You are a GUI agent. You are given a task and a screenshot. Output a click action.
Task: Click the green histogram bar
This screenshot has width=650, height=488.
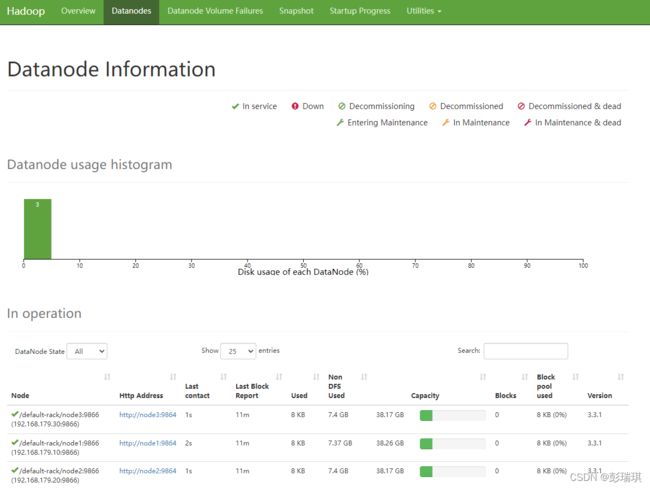click(x=38, y=229)
